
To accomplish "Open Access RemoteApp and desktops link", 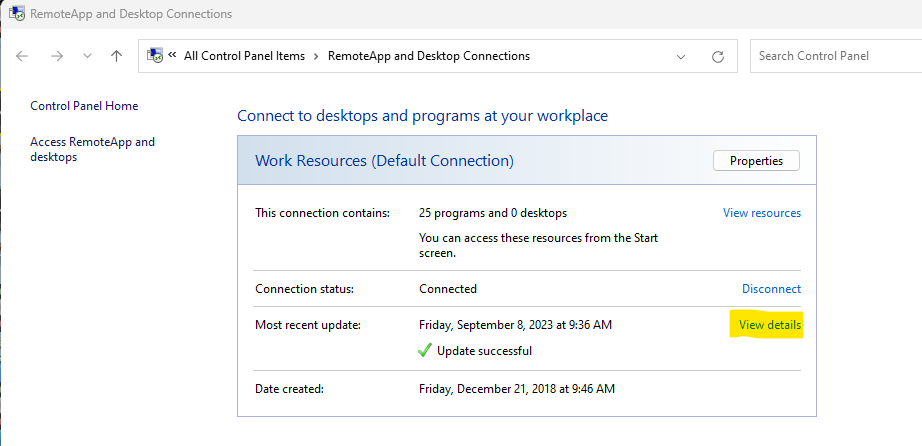I will point(92,149).
